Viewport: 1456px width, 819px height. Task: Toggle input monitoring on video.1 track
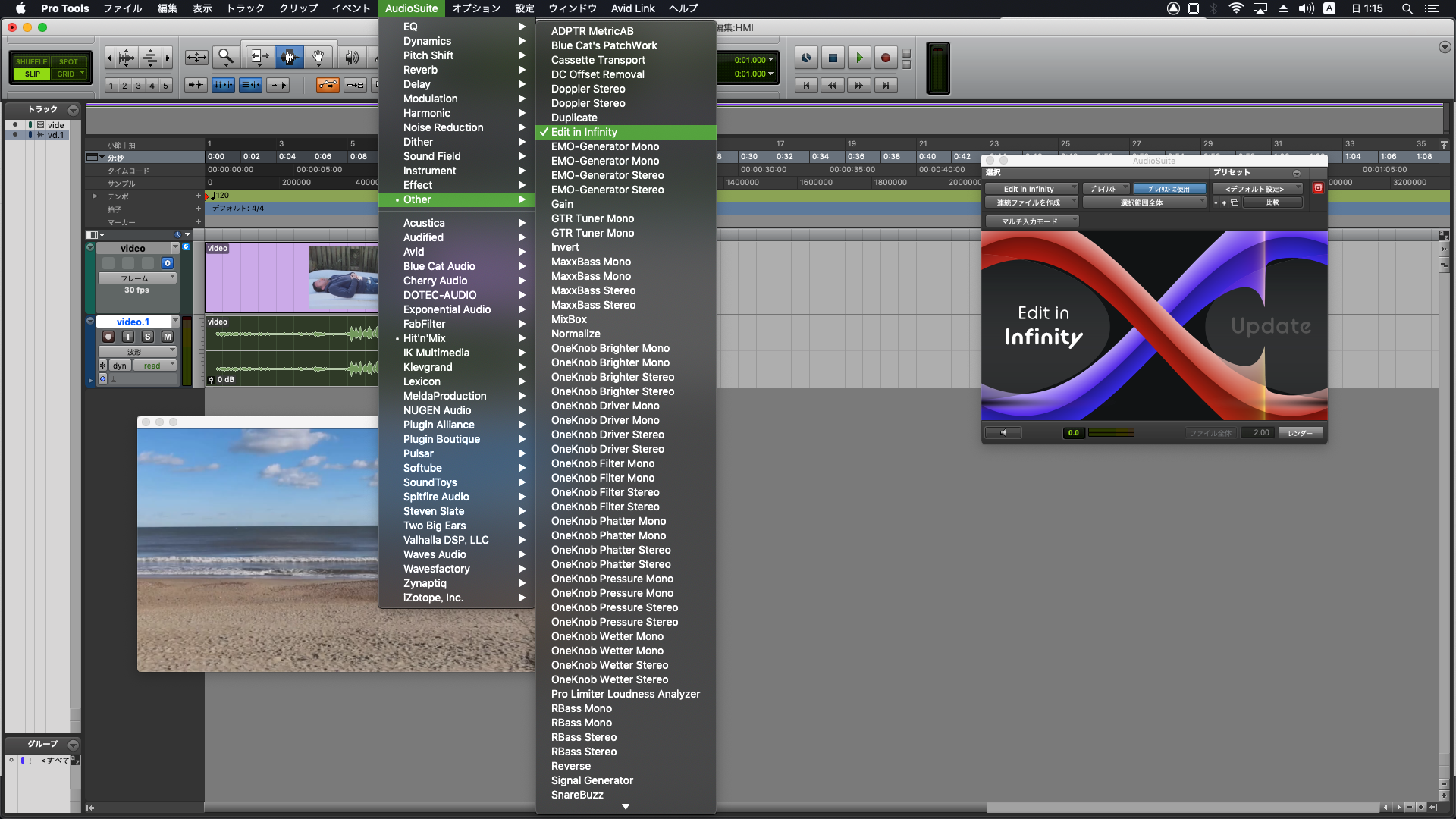click(x=128, y=337)
